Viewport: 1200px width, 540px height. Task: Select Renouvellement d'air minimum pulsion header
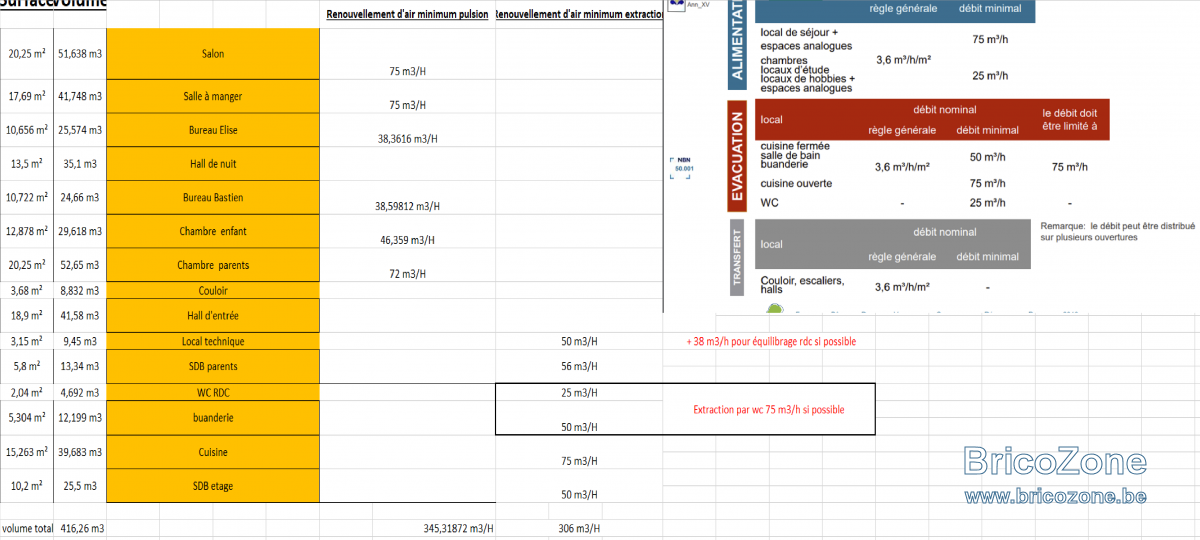[x=409, y=14]
